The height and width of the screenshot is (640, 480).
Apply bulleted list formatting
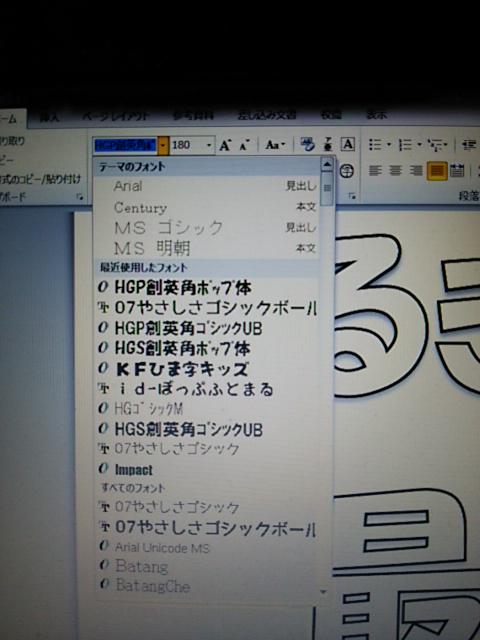coord(375,144)
